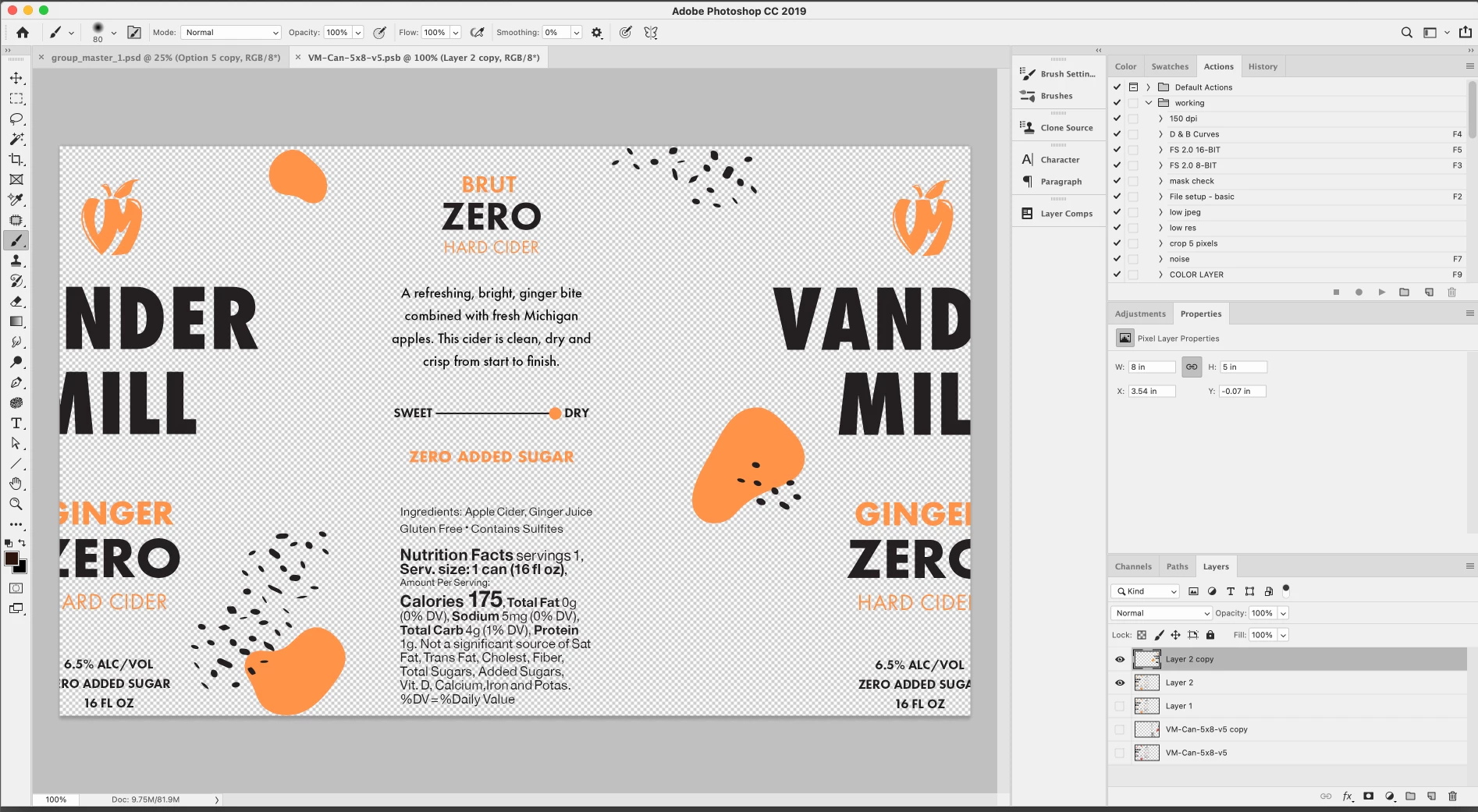Add layer style fx icon
Viewport: 1478px width, 812px height.
coord(1348,796)
